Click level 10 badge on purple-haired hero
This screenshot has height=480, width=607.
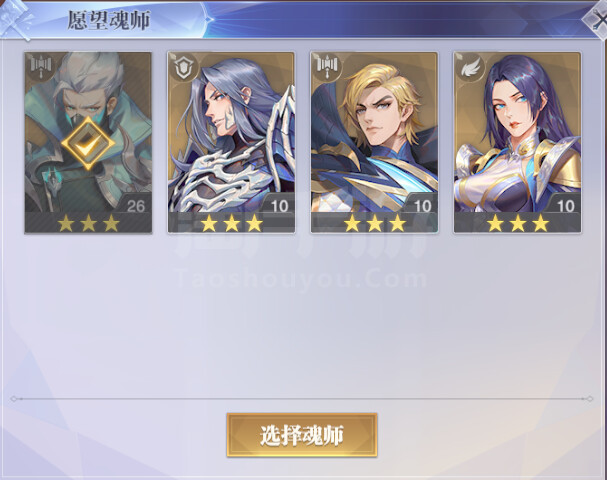pos(278,205)
